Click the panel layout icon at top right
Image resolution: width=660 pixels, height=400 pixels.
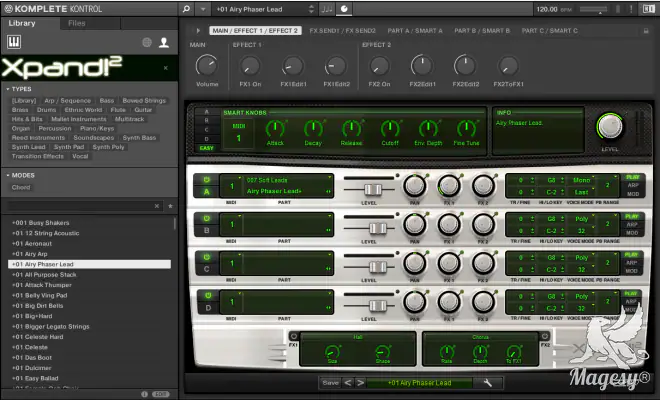tap(648, 9)
